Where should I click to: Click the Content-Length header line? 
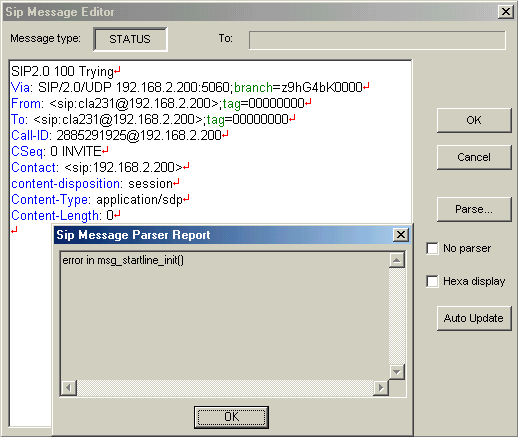click(x=62, y=215)
